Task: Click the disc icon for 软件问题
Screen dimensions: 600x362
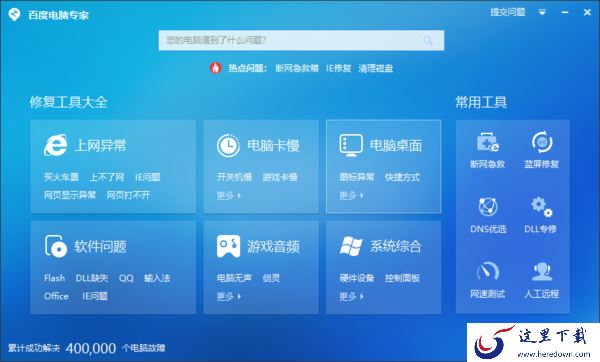Action: coord(56,246)
